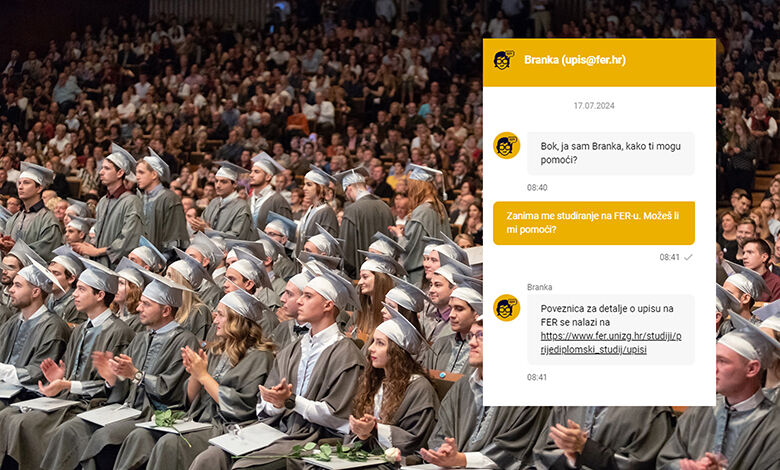
Task: Click the 08:40 timestamp under the greeting
Action: pyautogui.click(x=537, y=188)
